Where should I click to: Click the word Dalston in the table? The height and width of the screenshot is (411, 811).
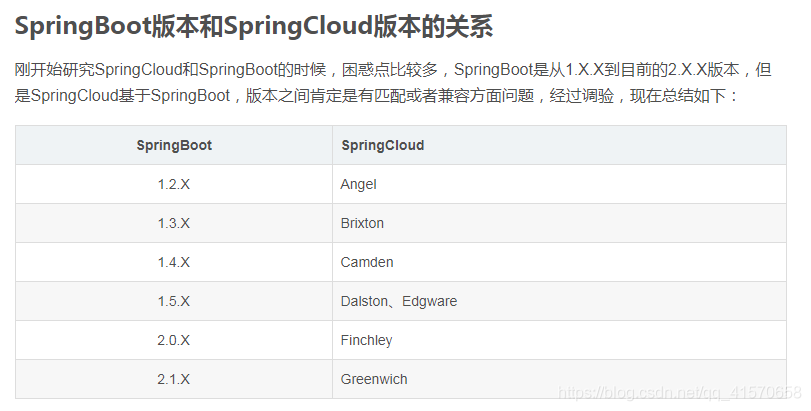(364, 301)
